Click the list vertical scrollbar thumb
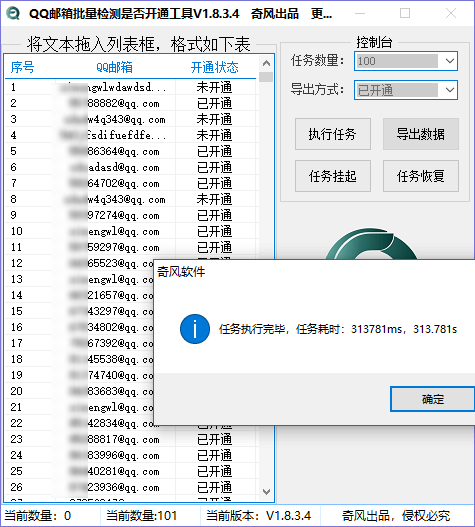The image size is (475, 527). click(x=266, y=77)
